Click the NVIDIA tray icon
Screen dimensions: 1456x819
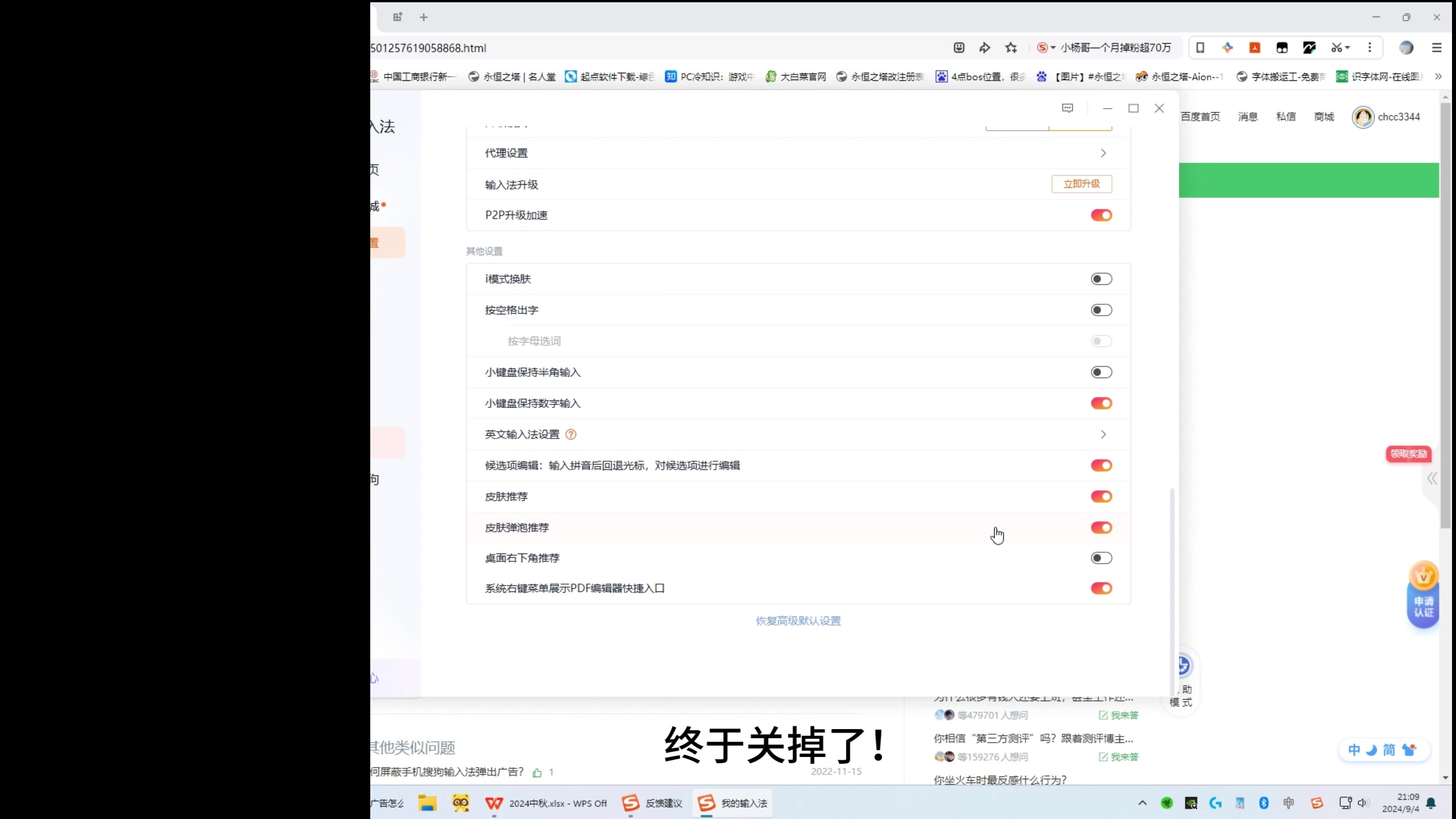pos(1191,803)
